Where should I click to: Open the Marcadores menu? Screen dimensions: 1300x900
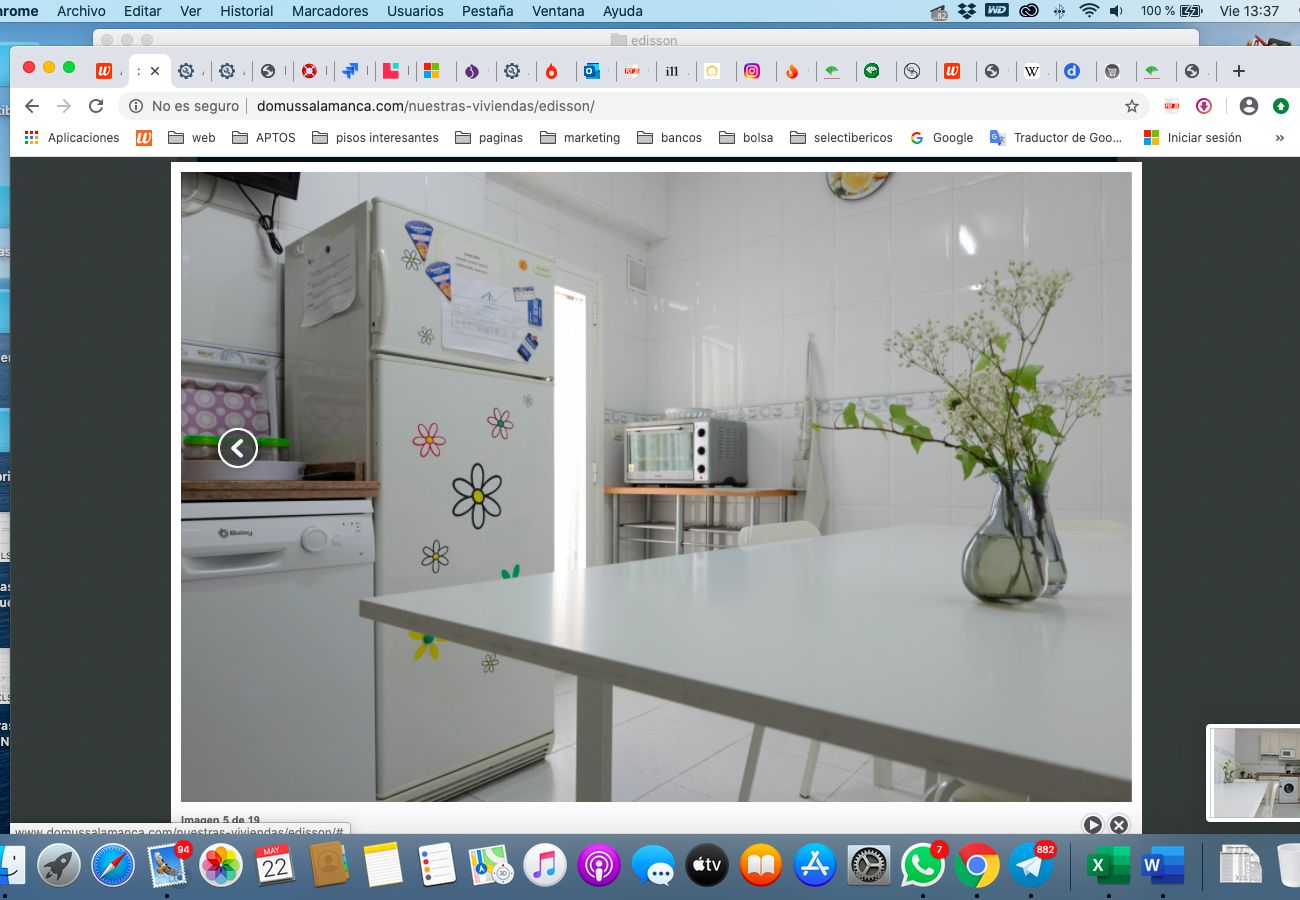pyautogui.click(x=330, y=11)
